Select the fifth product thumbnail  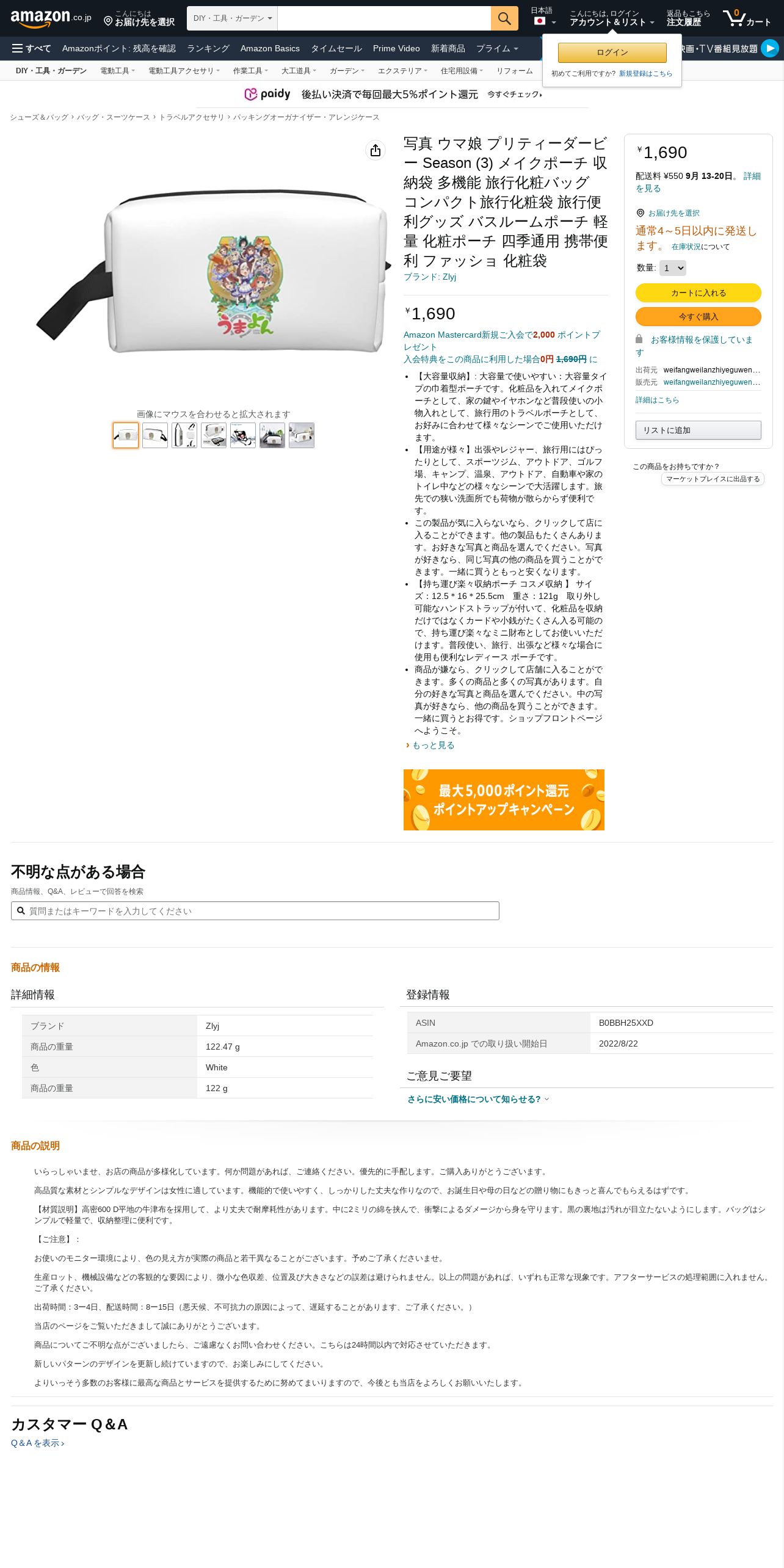[243, 435]
